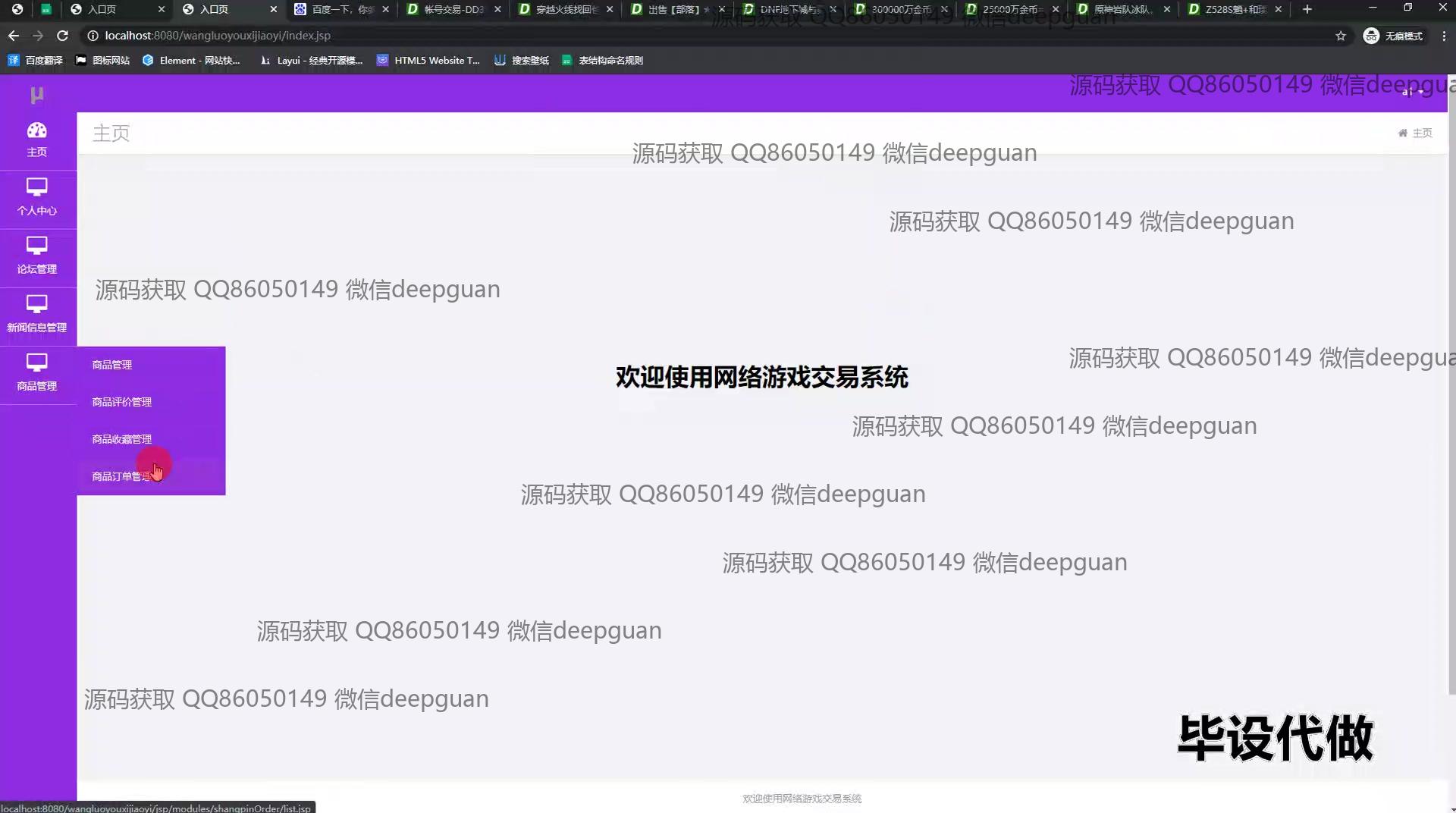This screenshot has width=1456, height=813.
Task: Select 商品评价管理 in the submenu
Action: click(122, 402)
